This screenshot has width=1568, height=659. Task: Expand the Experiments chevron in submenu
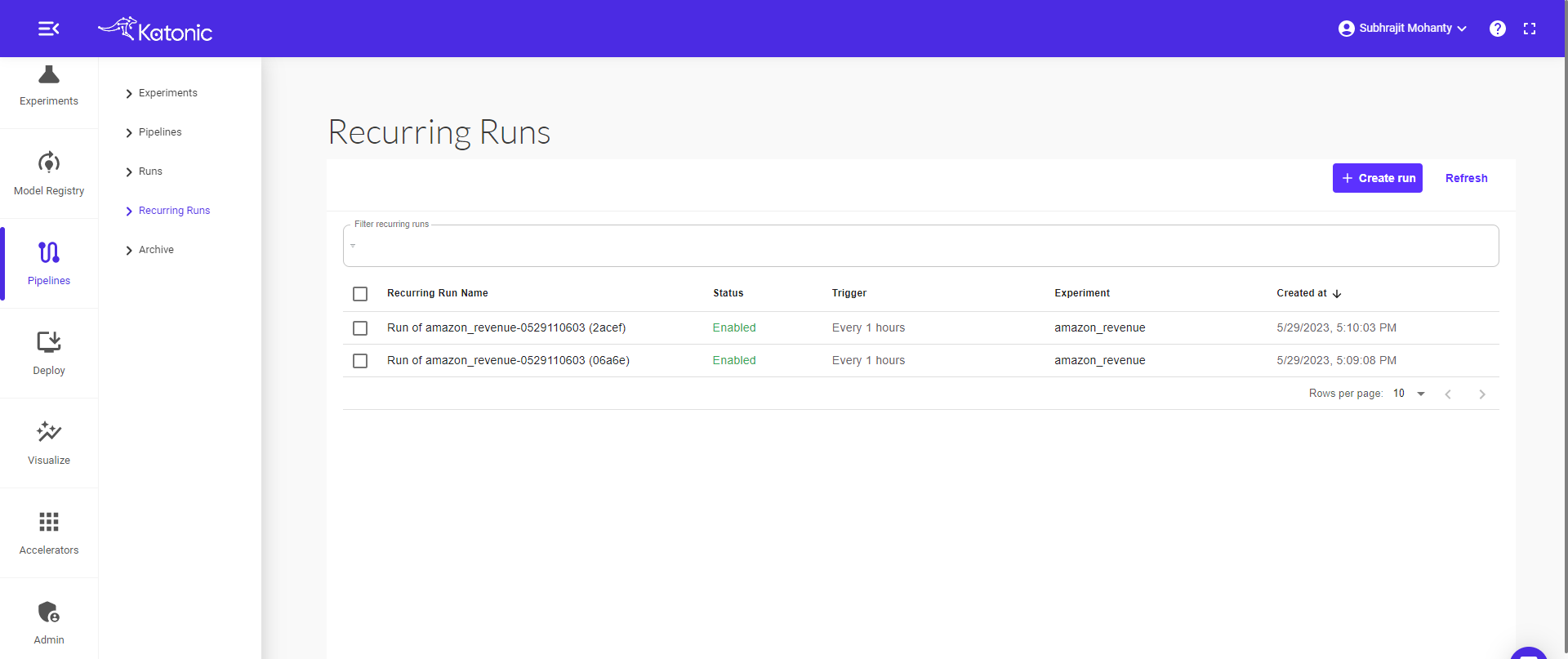coord(129,94)
